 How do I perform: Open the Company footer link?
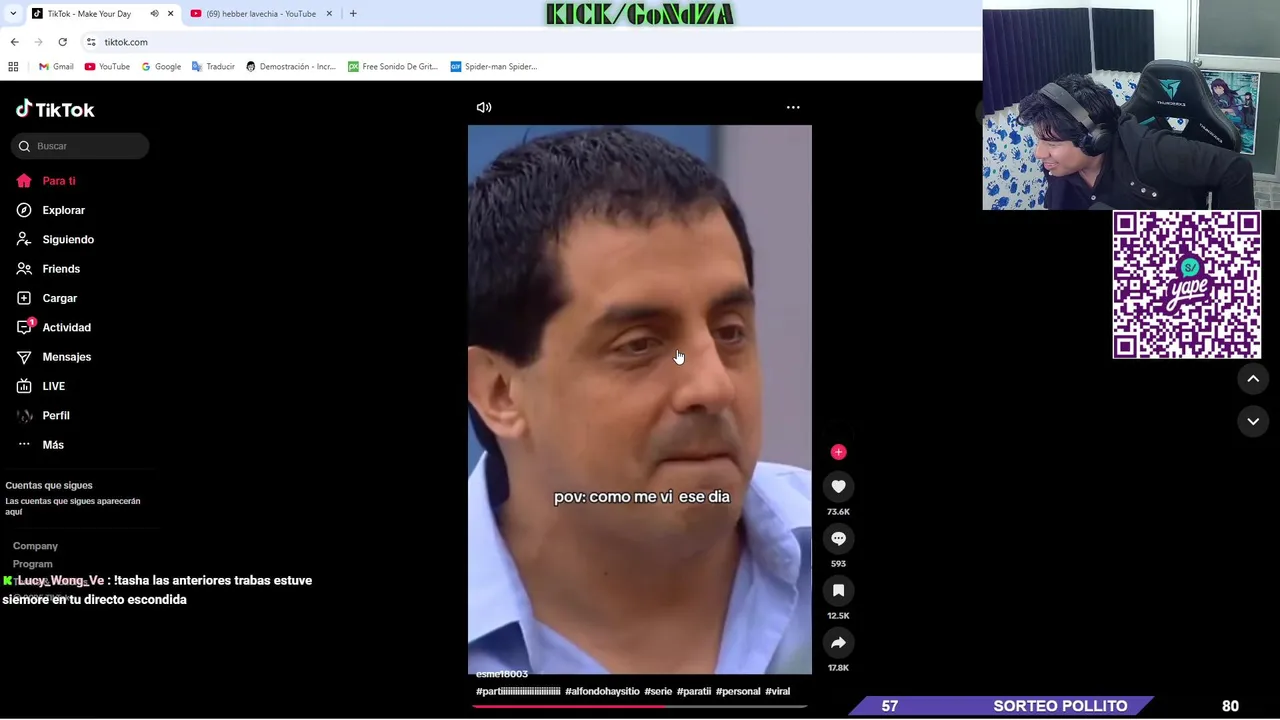tap(35, 546)
